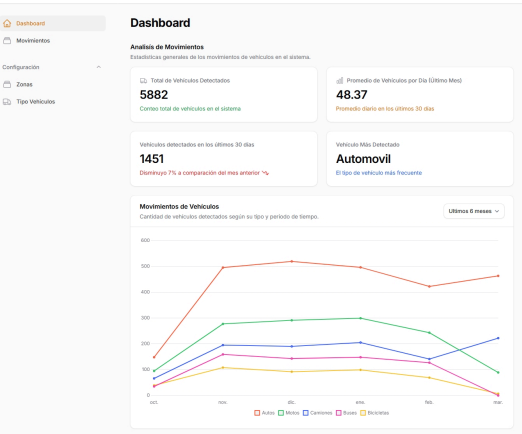The image size is (522, 434).
Task: Click the green Motos legend swatch
Action: click(281, 413)
